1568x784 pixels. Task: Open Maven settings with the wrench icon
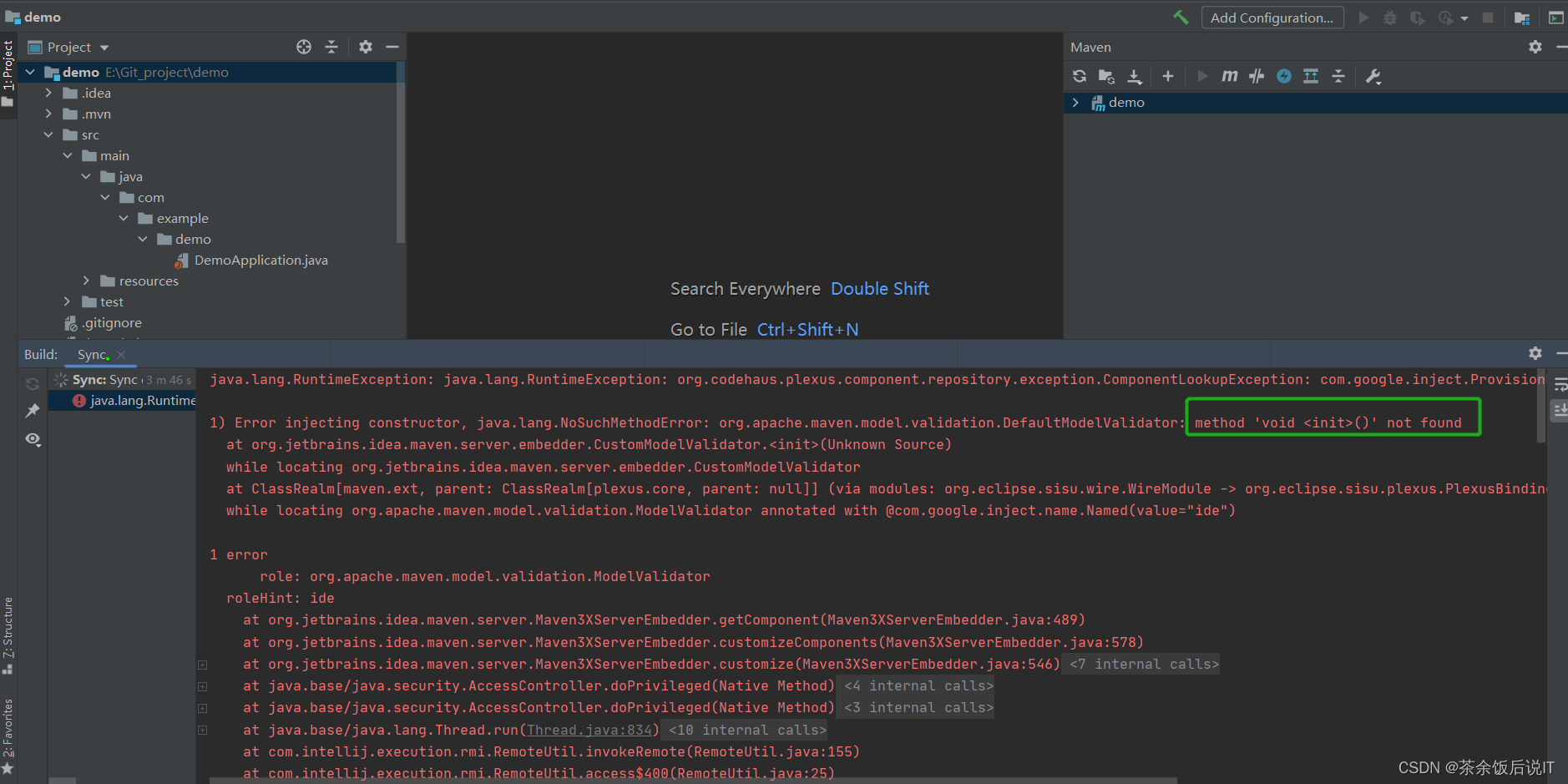1373,76
